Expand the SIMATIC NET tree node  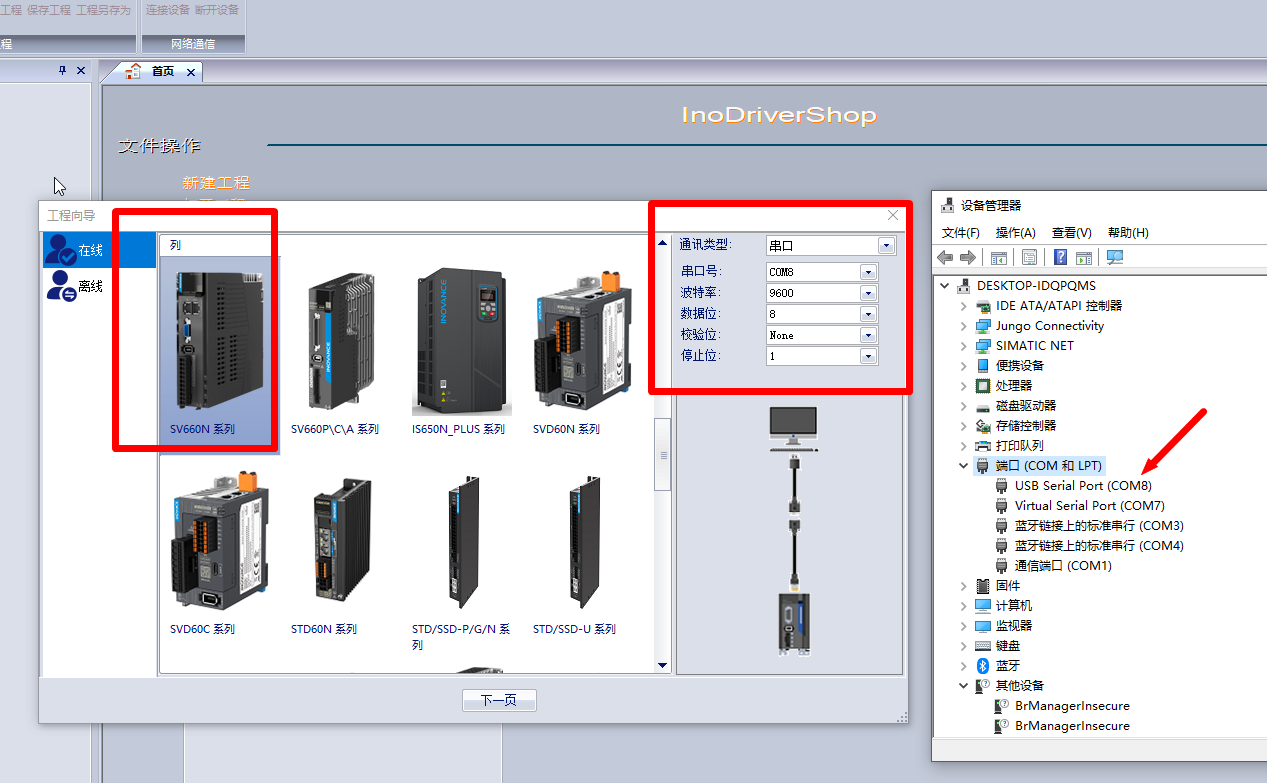(964, 346)
